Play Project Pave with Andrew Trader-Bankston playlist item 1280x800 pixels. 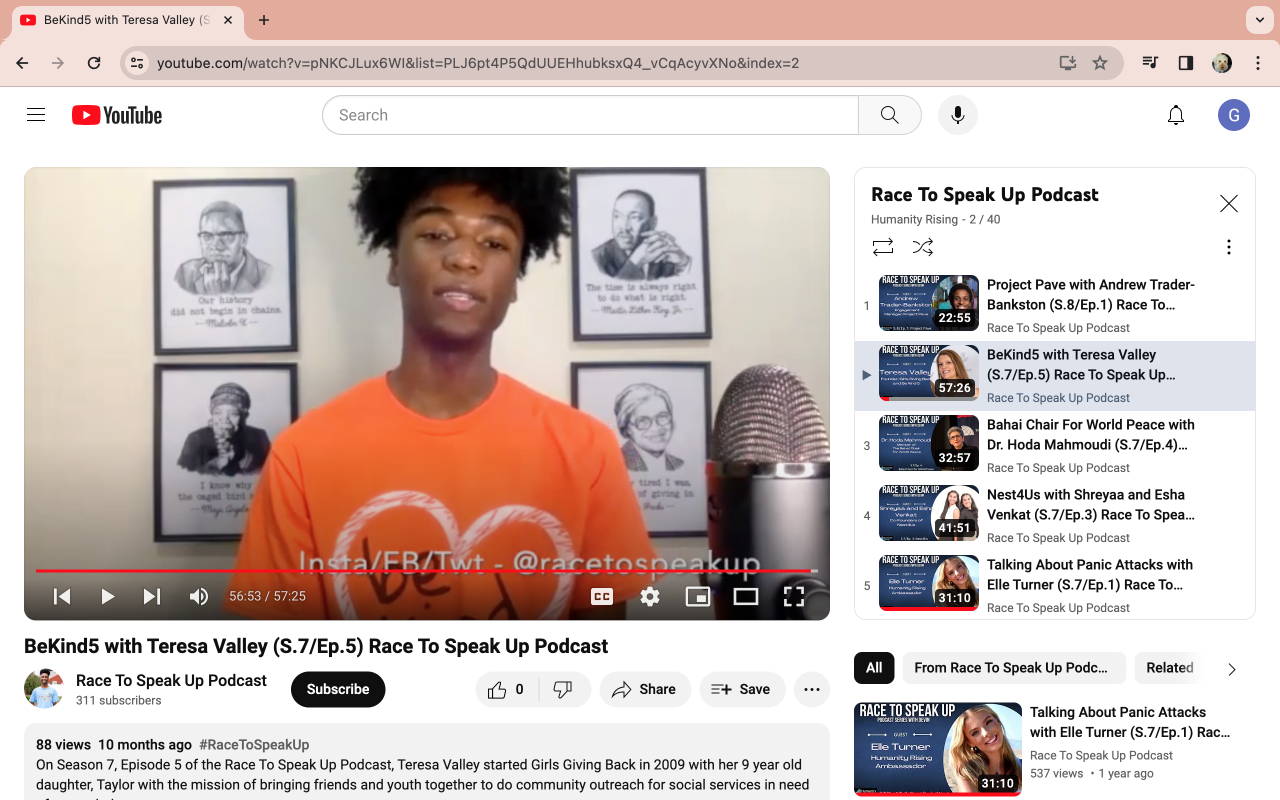coord(1055,306)
